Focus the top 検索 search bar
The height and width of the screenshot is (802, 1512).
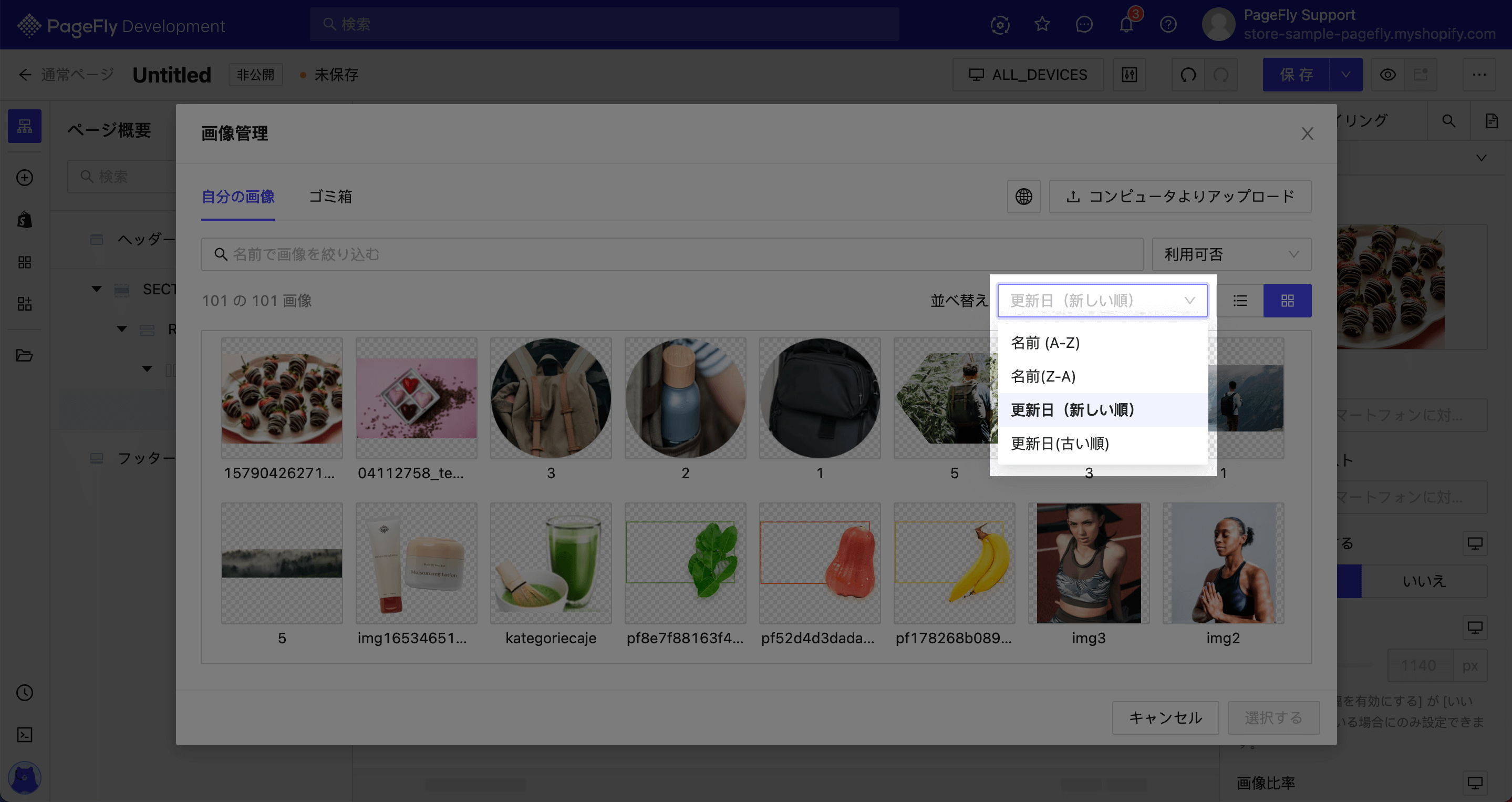[604, 25]
